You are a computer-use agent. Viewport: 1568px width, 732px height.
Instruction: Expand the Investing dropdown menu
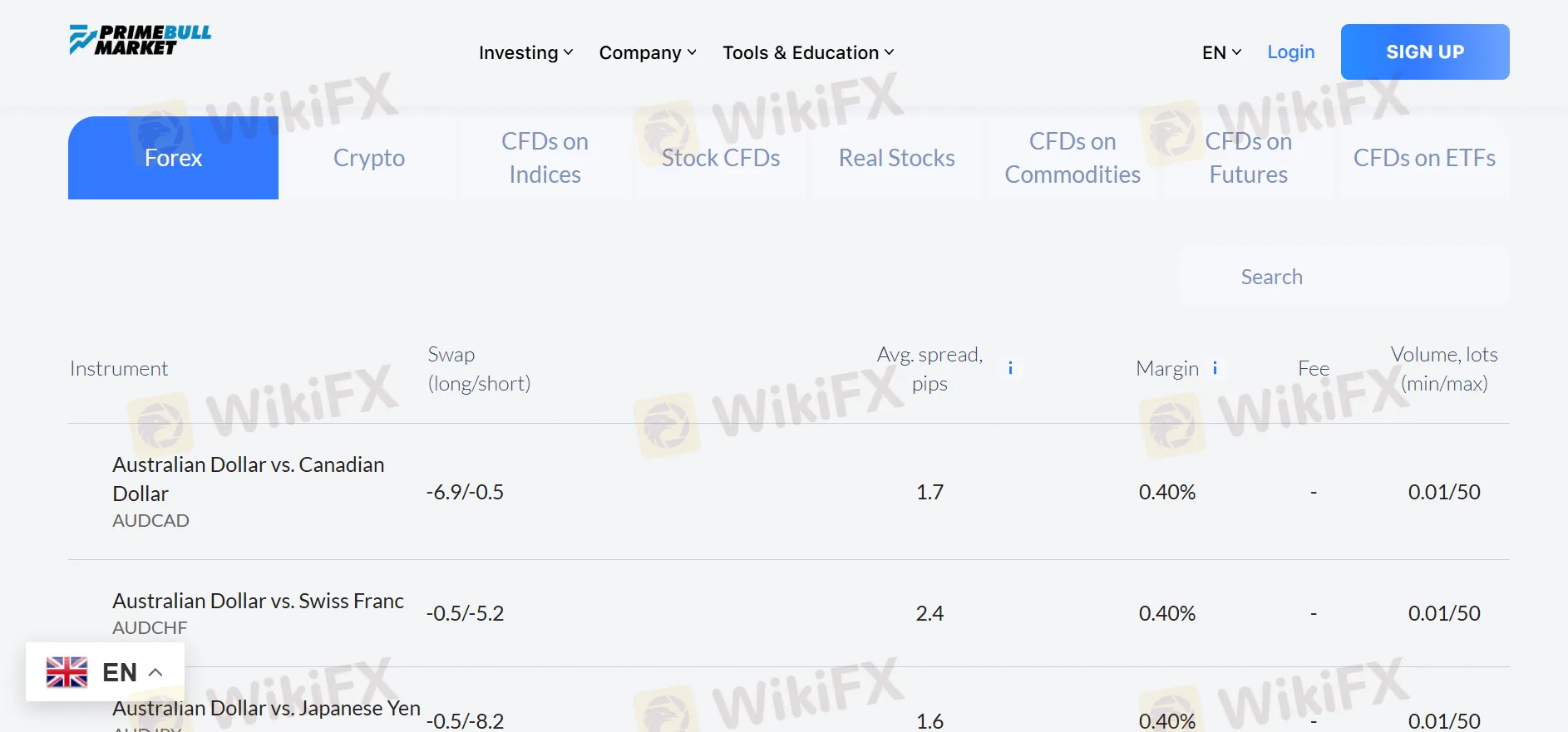pos(525,52)
